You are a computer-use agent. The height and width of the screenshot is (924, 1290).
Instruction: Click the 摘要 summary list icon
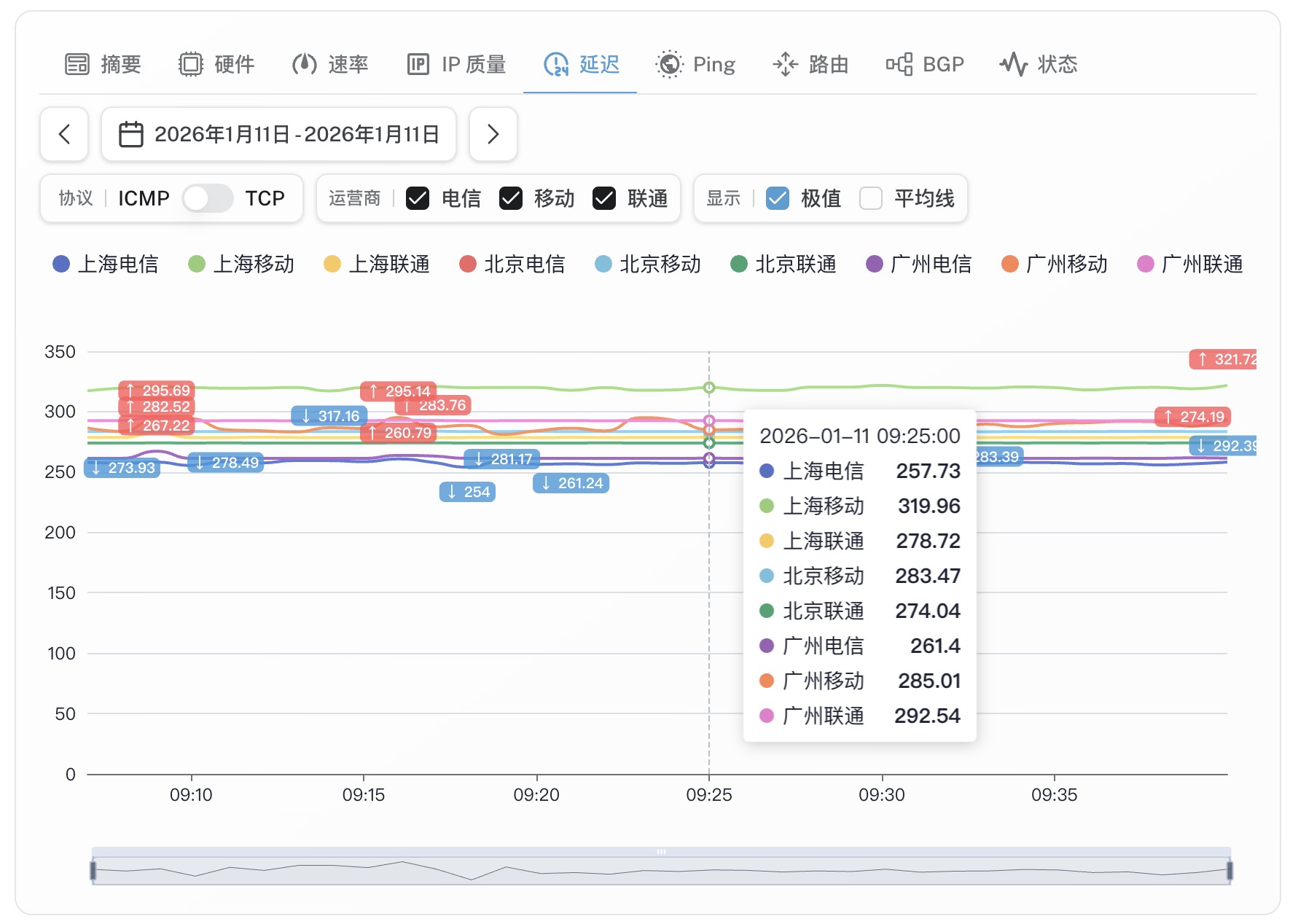(77, 64)
